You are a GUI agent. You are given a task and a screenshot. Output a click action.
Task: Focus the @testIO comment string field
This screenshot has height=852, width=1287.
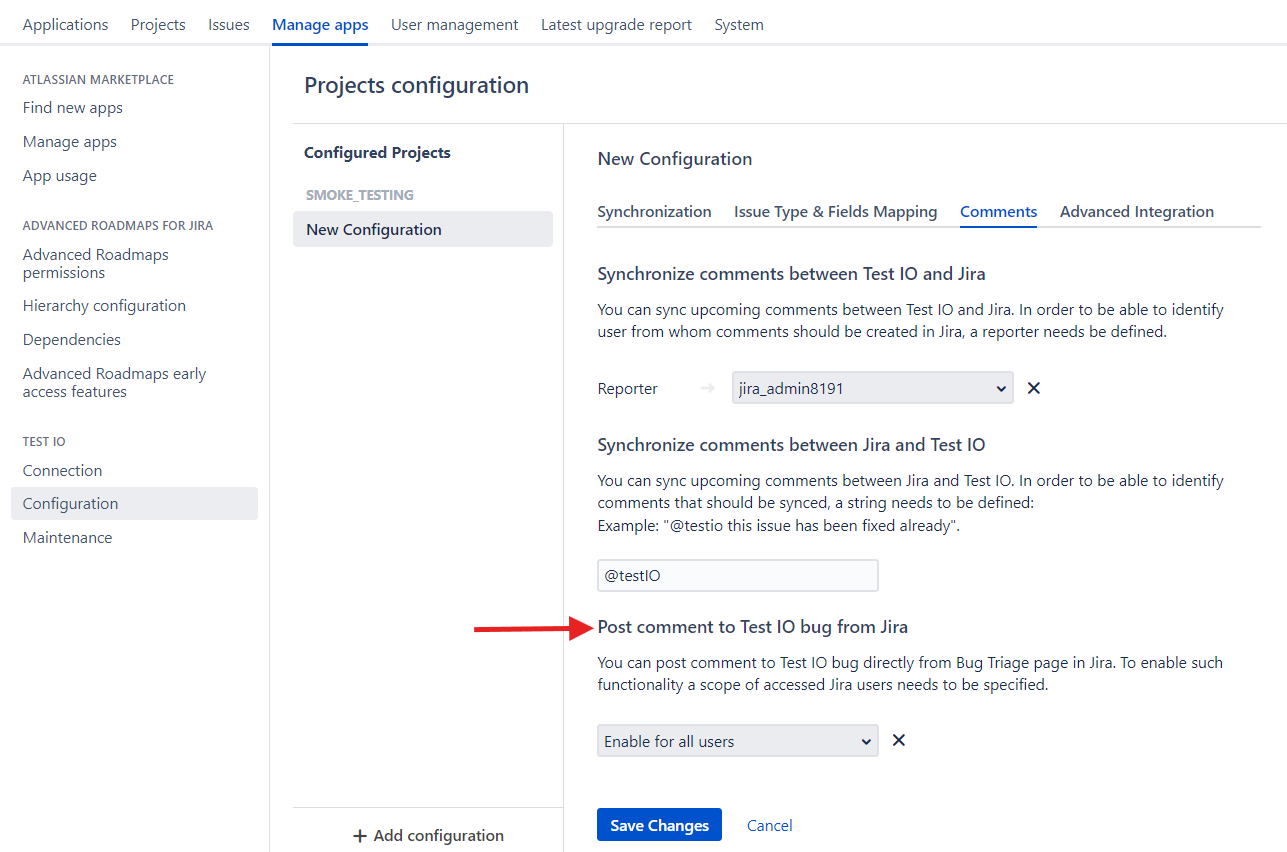738,575
